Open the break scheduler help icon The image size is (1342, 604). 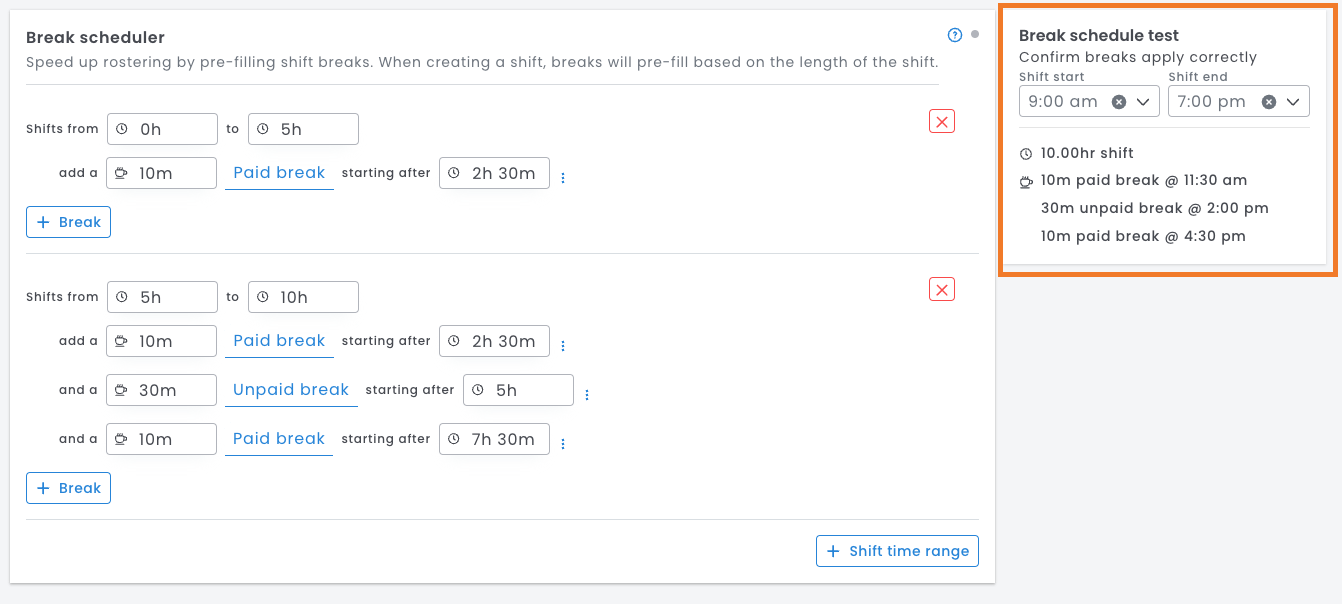[x=954, y=36]
